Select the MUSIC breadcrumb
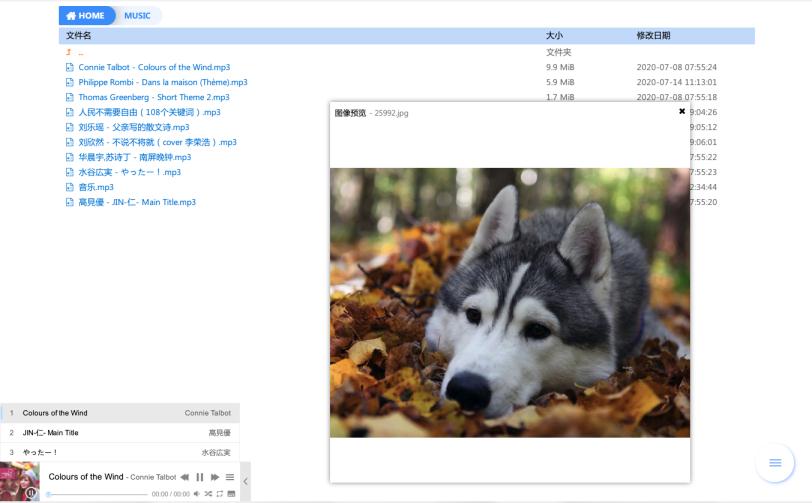Viewport: 812px width, 503px height. (x=137, y=16)
